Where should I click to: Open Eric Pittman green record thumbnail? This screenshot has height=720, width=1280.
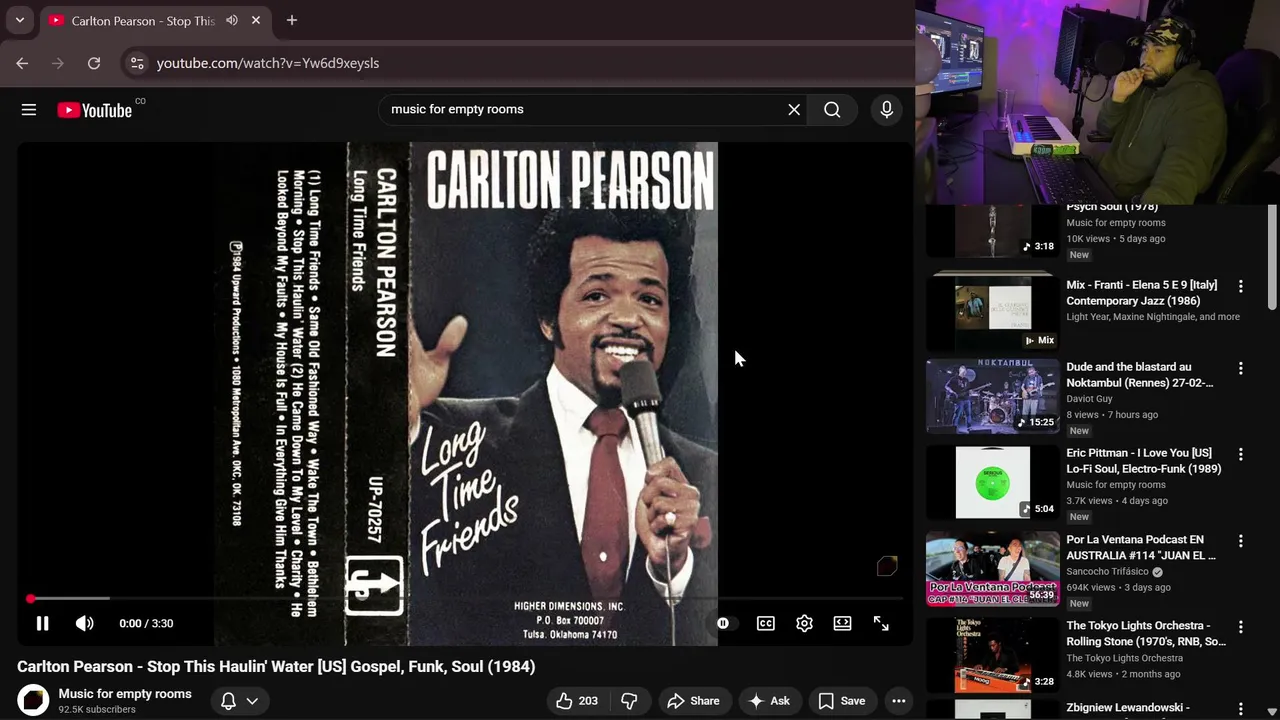(x=992, y=482)
